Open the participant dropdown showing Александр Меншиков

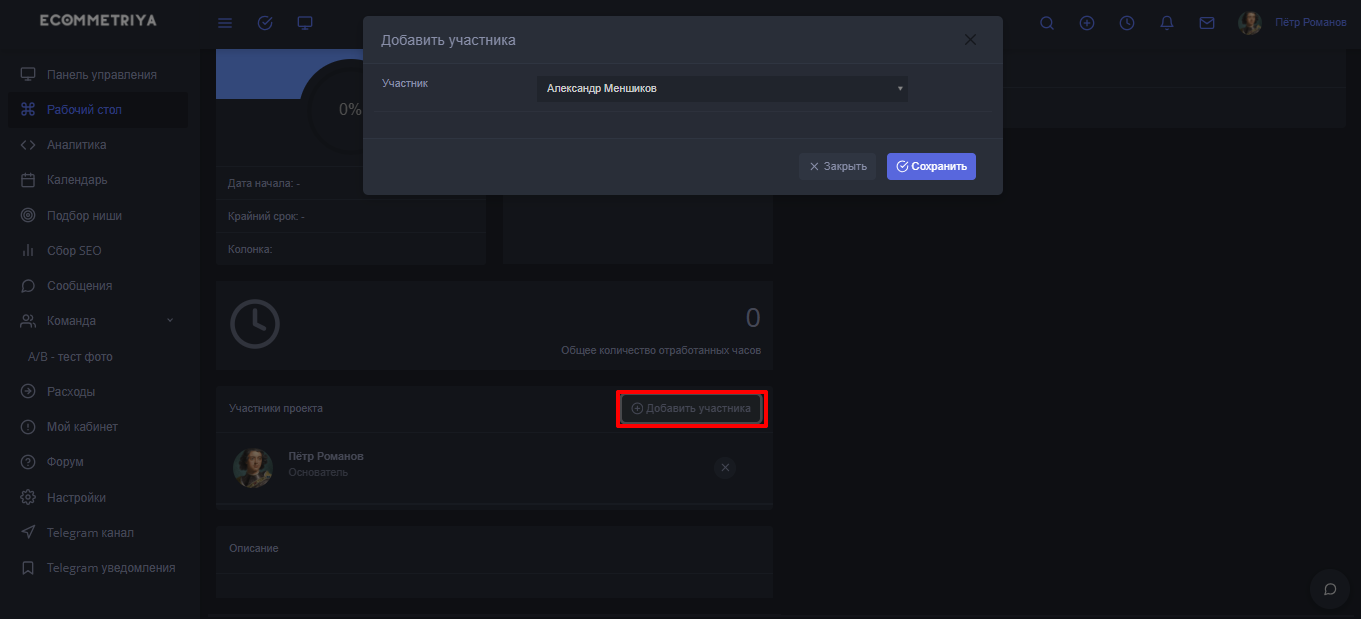click(x=722, y=88)
